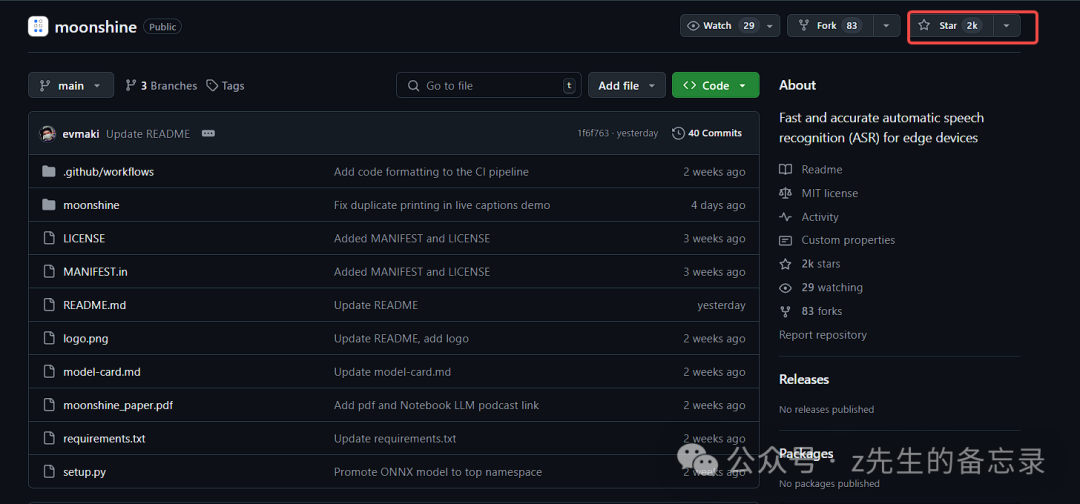Click the magnifier icon in Go to file
Image resolution: width=1080 pixels, height=504 pixels.
point(413,86)
